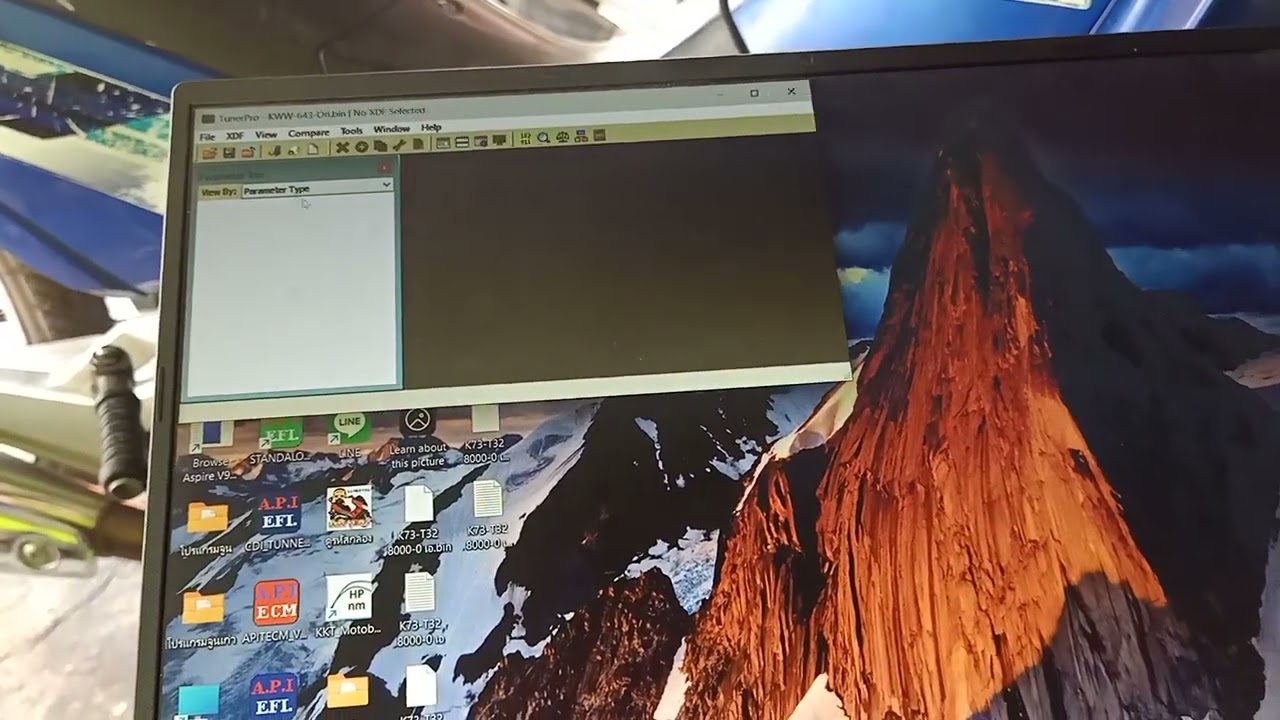Image resolution: width=1280 pixels, height=720 pixels.
Task: Click the hierarchy tree diagram toolbar icon
Action: [x=581, y=136]
